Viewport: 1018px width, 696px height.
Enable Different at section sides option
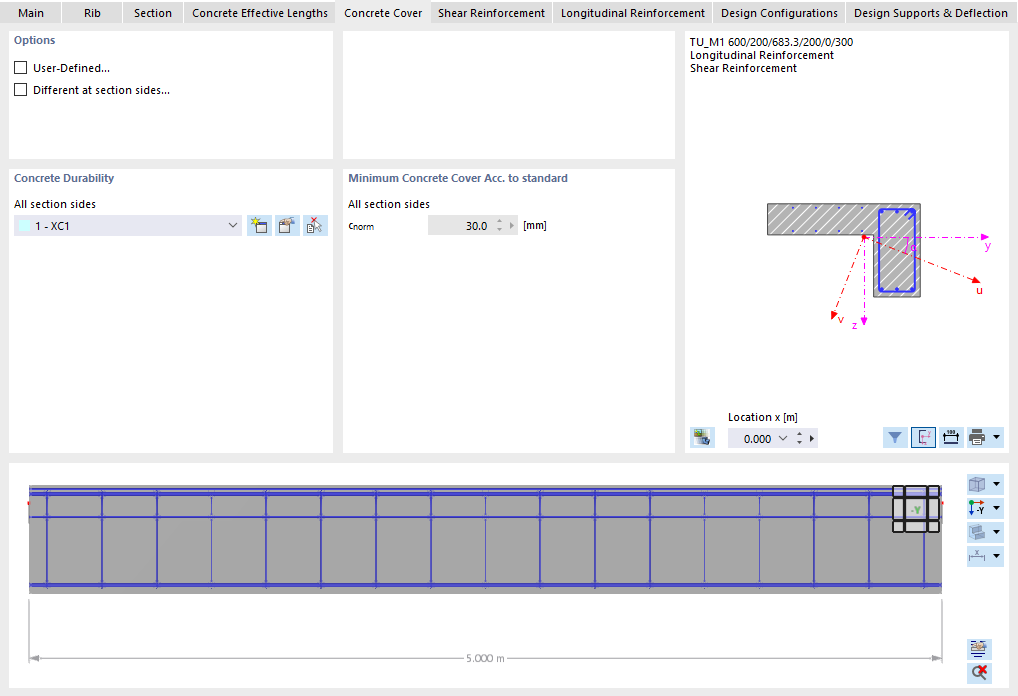(21, 90)
